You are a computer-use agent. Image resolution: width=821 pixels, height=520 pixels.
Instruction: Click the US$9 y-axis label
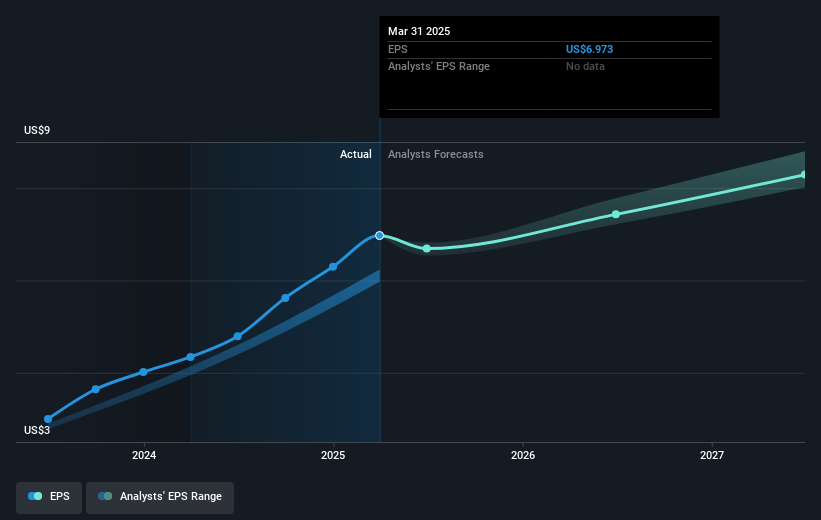(37, 130)
